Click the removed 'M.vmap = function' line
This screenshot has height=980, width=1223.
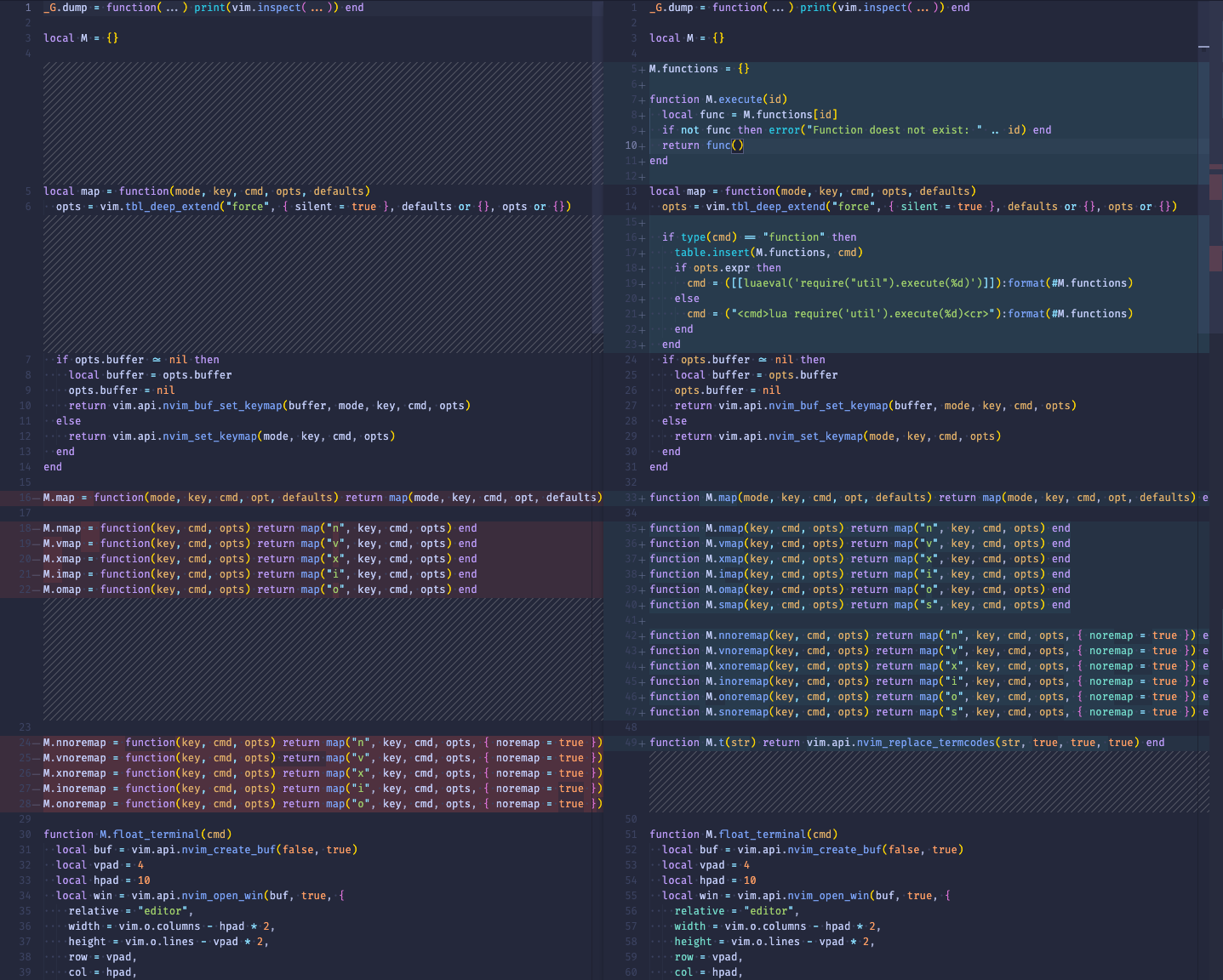260,544
